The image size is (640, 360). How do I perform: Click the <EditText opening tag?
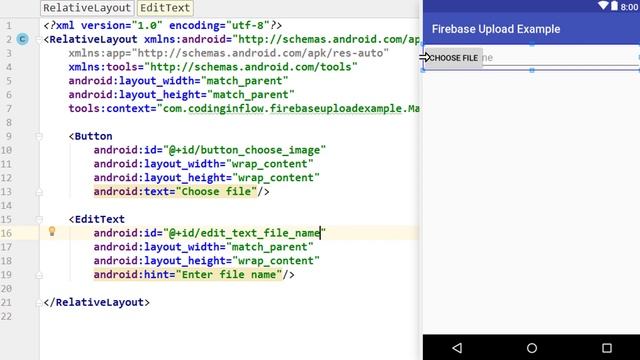[97, 219]
